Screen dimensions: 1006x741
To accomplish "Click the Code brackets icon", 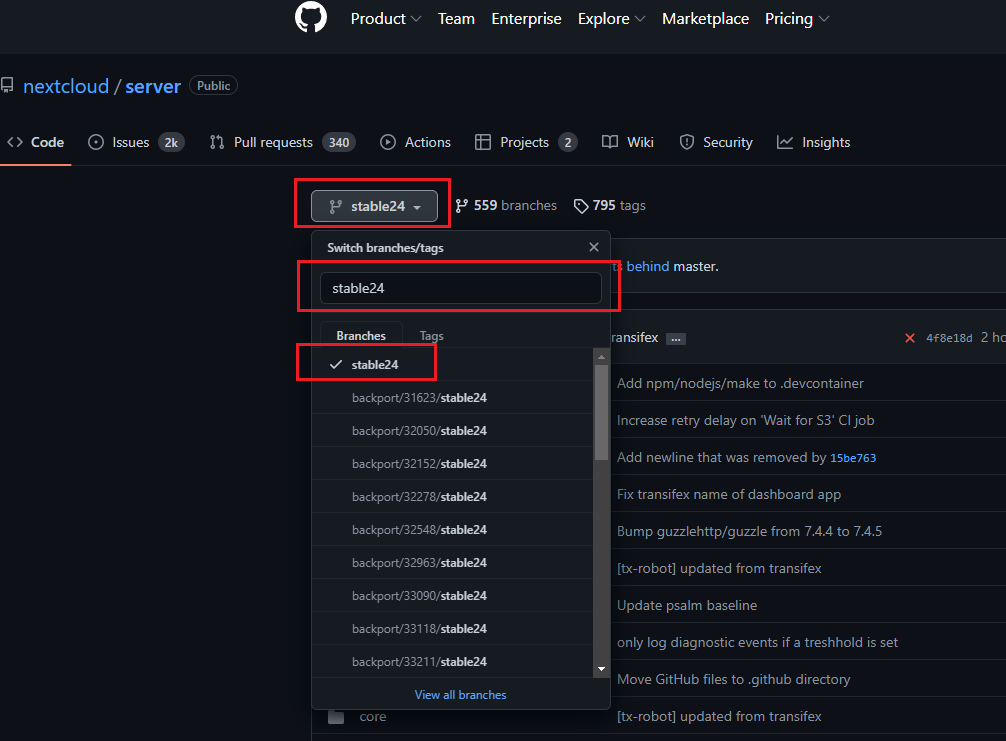I will (15, 142).
